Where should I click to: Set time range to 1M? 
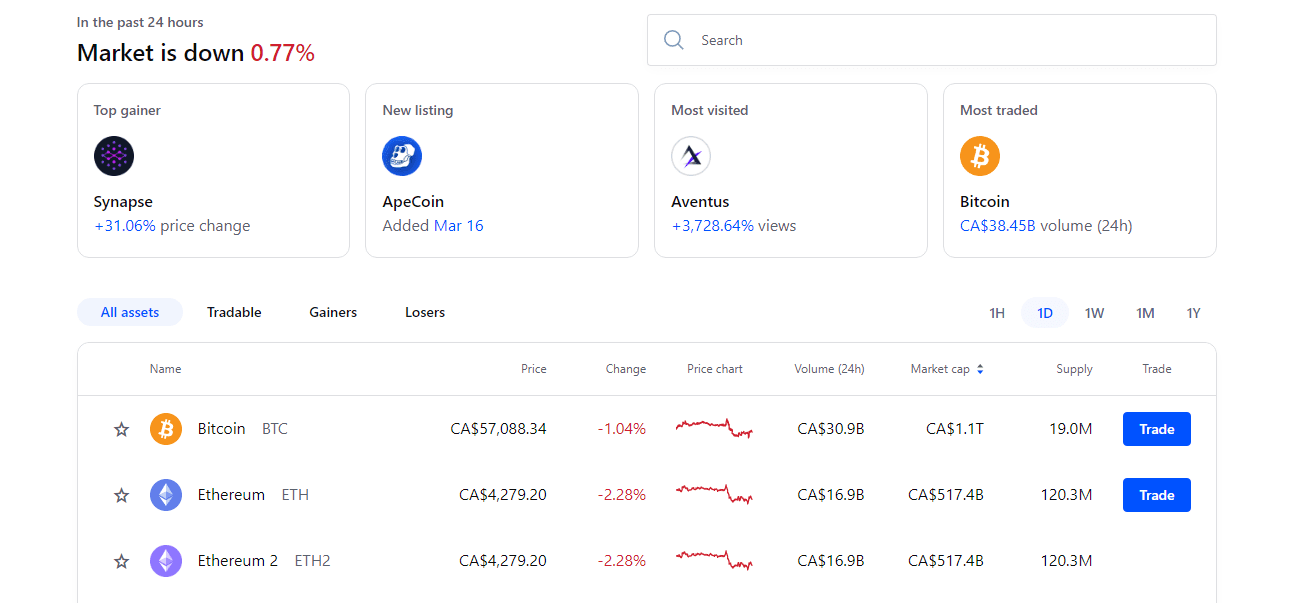pyautogui.click(x=1145, y=313)
